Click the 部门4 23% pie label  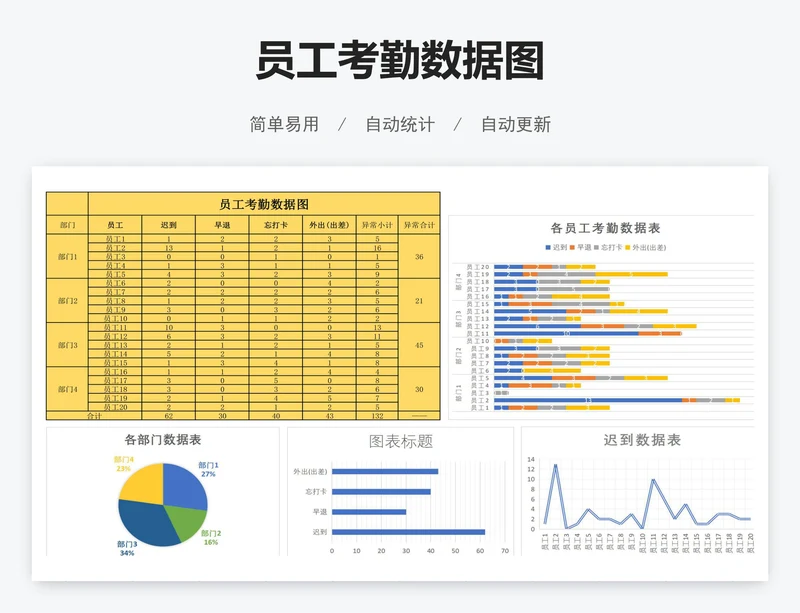tap(123, 464)
